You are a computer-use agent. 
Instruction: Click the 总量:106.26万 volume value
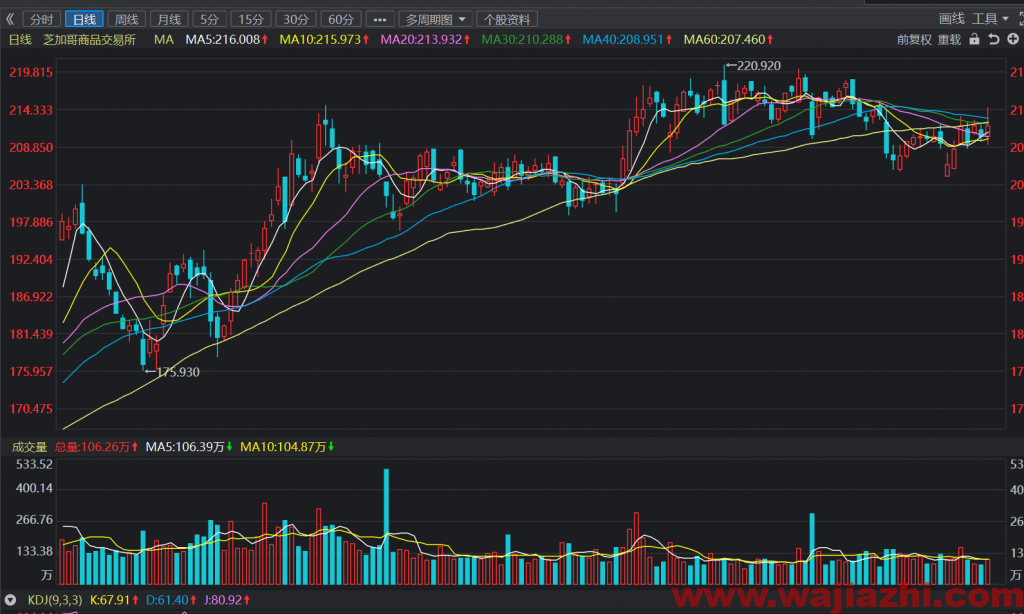coord(96,447)
